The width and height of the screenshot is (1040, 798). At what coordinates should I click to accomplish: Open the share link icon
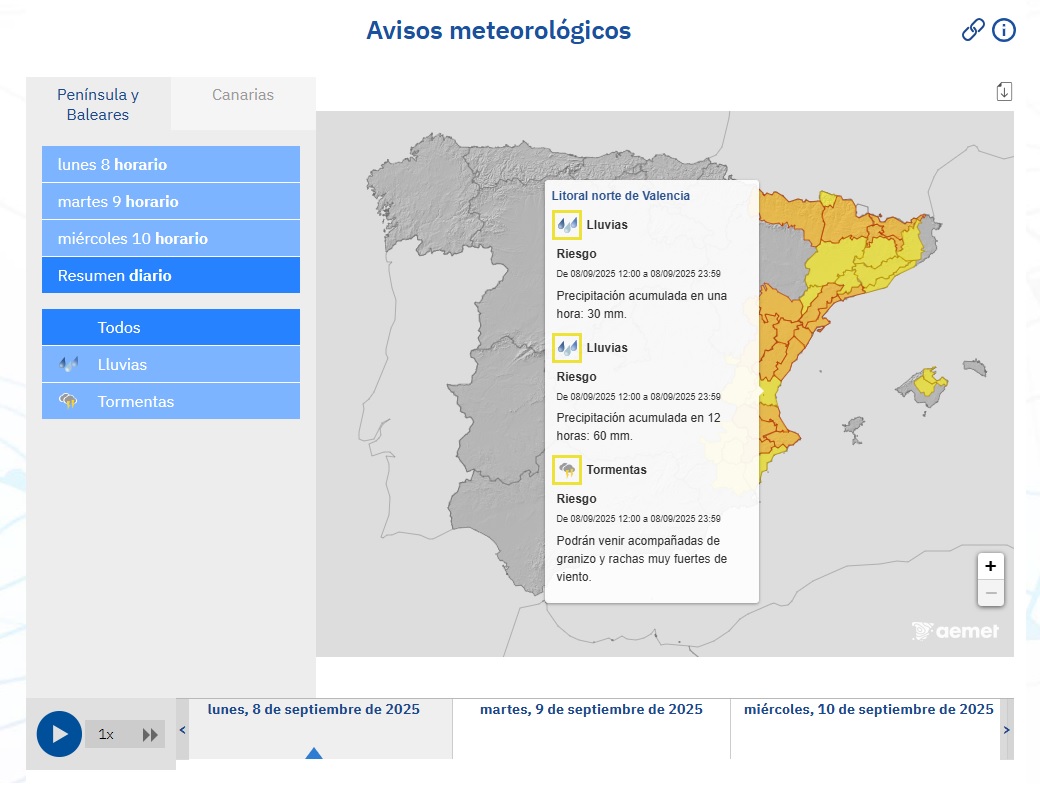click(972, 30)
